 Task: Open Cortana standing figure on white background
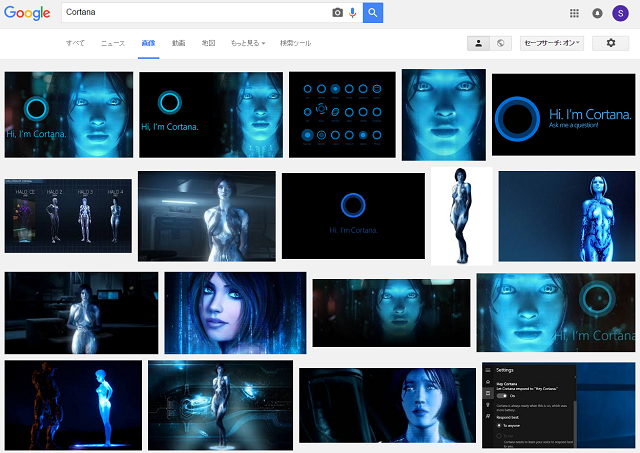(462, 216)
